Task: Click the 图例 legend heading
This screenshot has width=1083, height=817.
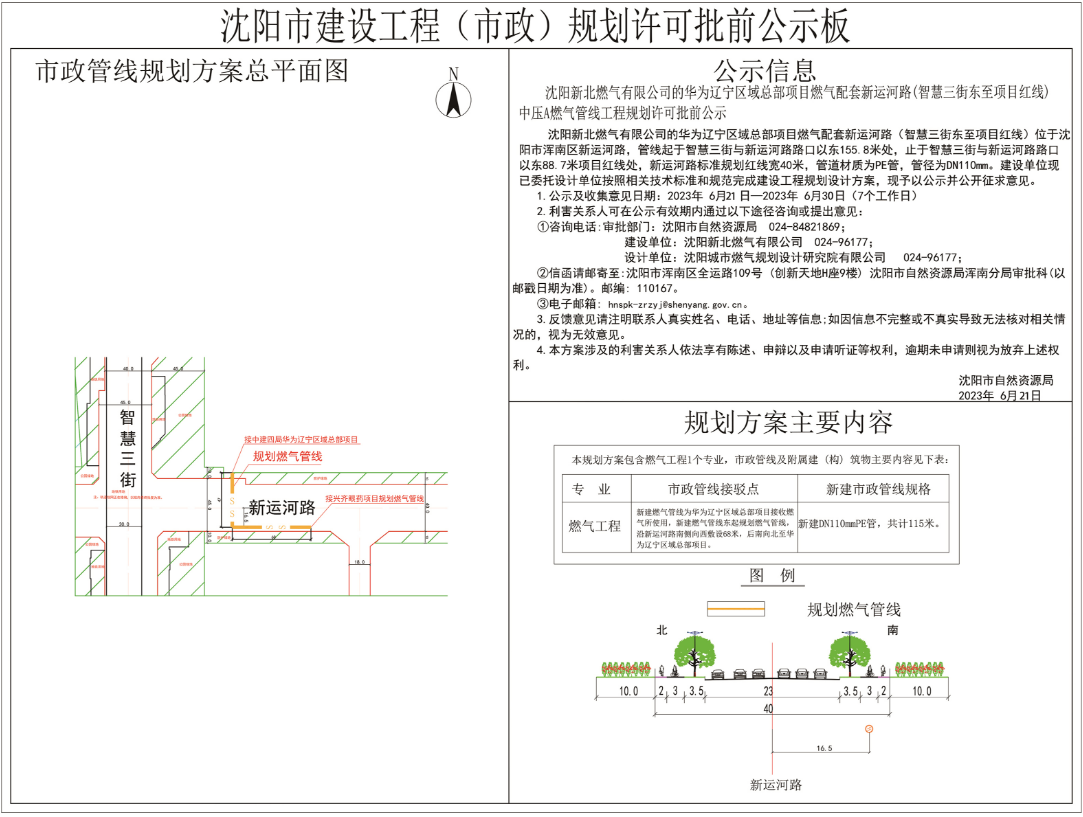Action: pyautogui.click(x=772, y=575)
